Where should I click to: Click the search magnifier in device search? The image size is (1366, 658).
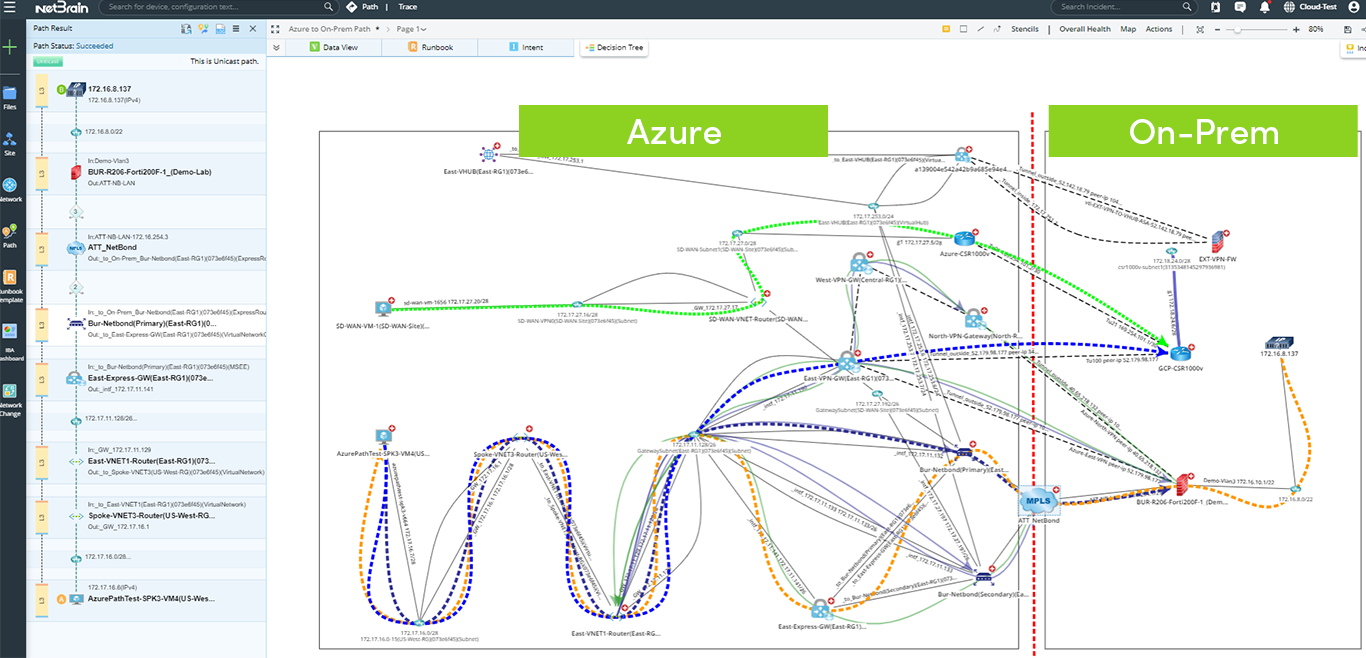point(328,7)
